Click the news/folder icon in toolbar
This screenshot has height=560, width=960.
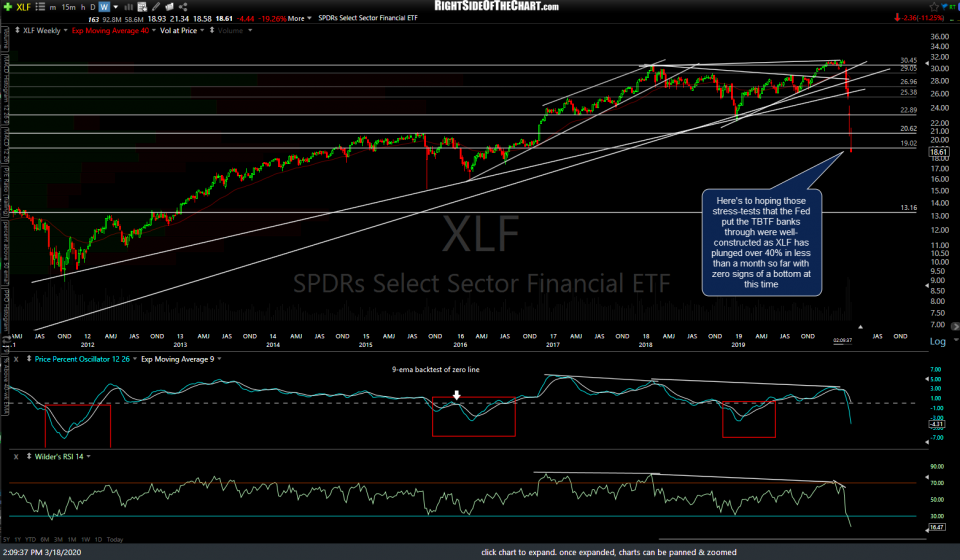170,7
